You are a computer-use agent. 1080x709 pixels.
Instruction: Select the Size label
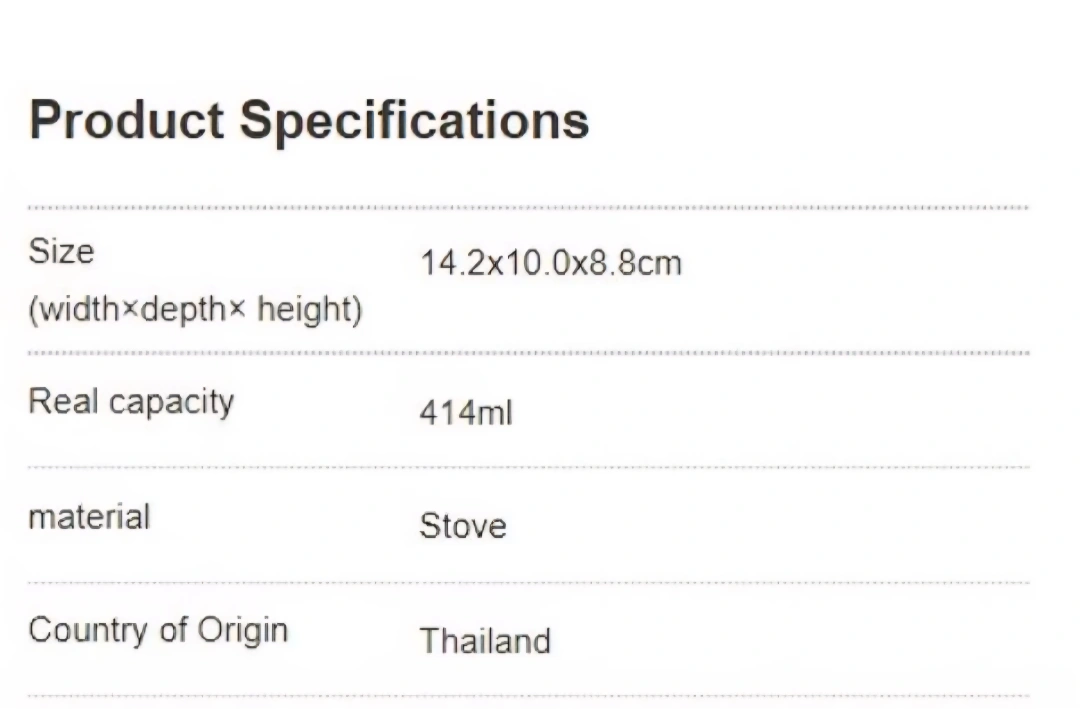(61, 251)
